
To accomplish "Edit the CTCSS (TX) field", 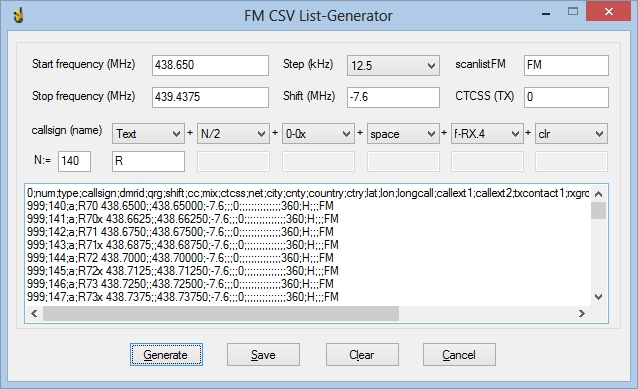I will click(566, 97).
